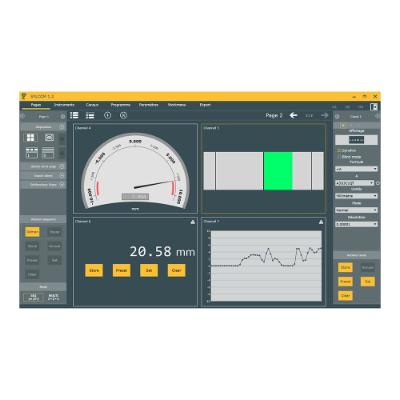
Task: Click the left circle icon in right panel header
Action: (337, 116)
